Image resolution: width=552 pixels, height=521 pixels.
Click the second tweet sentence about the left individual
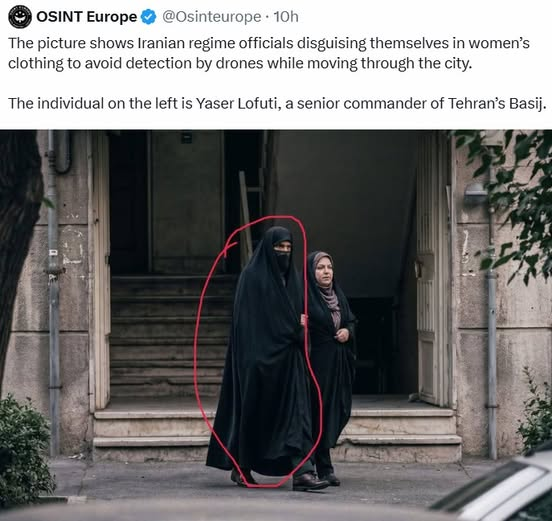click(x=277, y=103)
